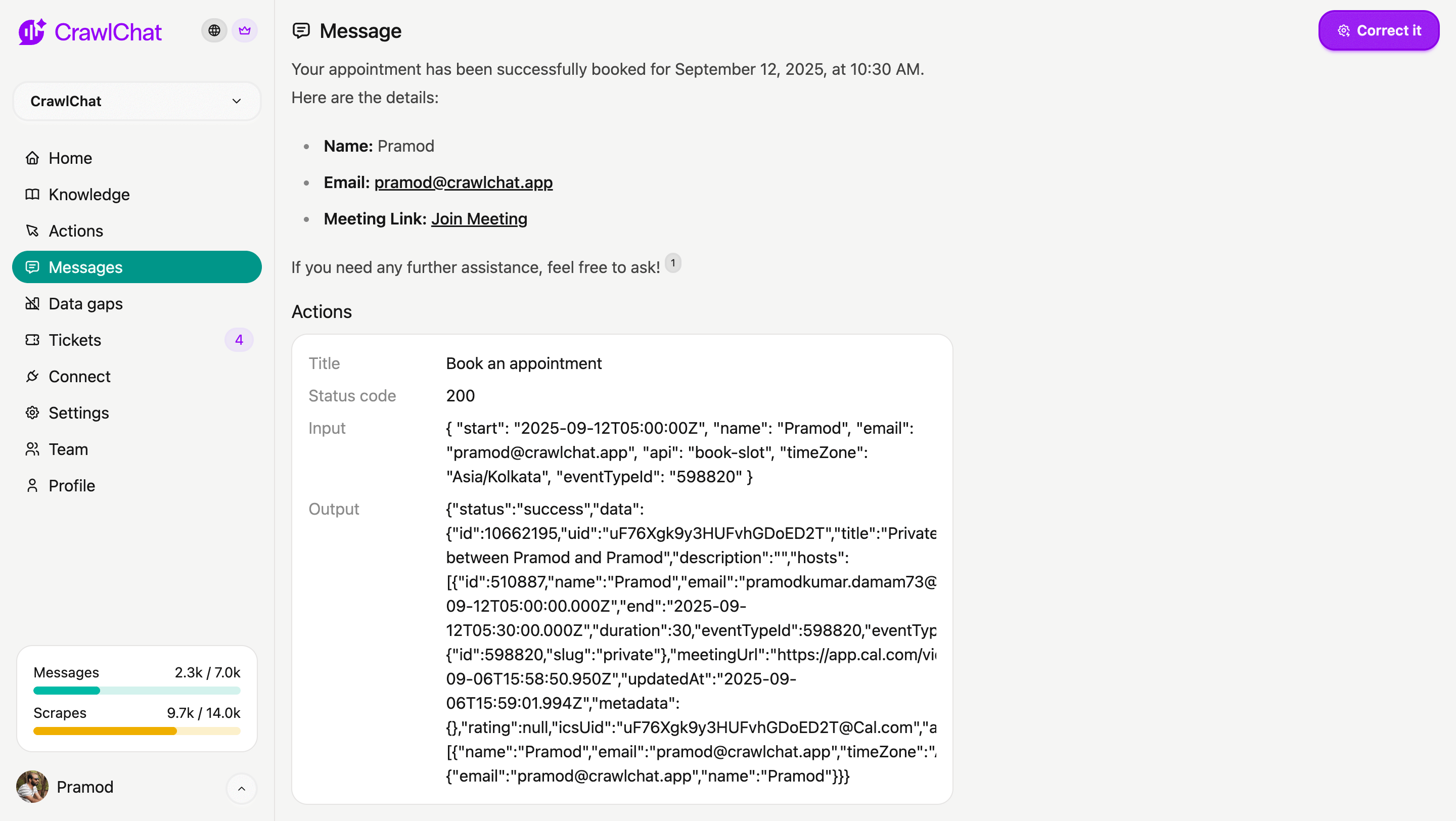Click the crown plan icon
The width and height of the screenshot is (1456, 821).
click(x=244, y=30)
